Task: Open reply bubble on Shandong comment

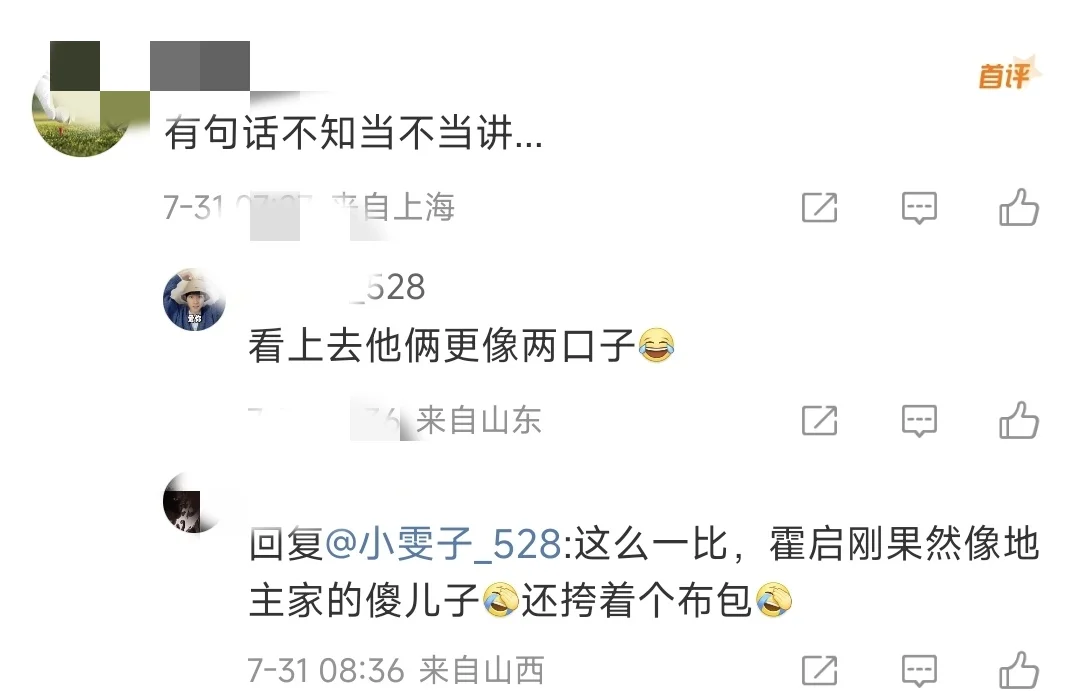Action: [920, 420]
